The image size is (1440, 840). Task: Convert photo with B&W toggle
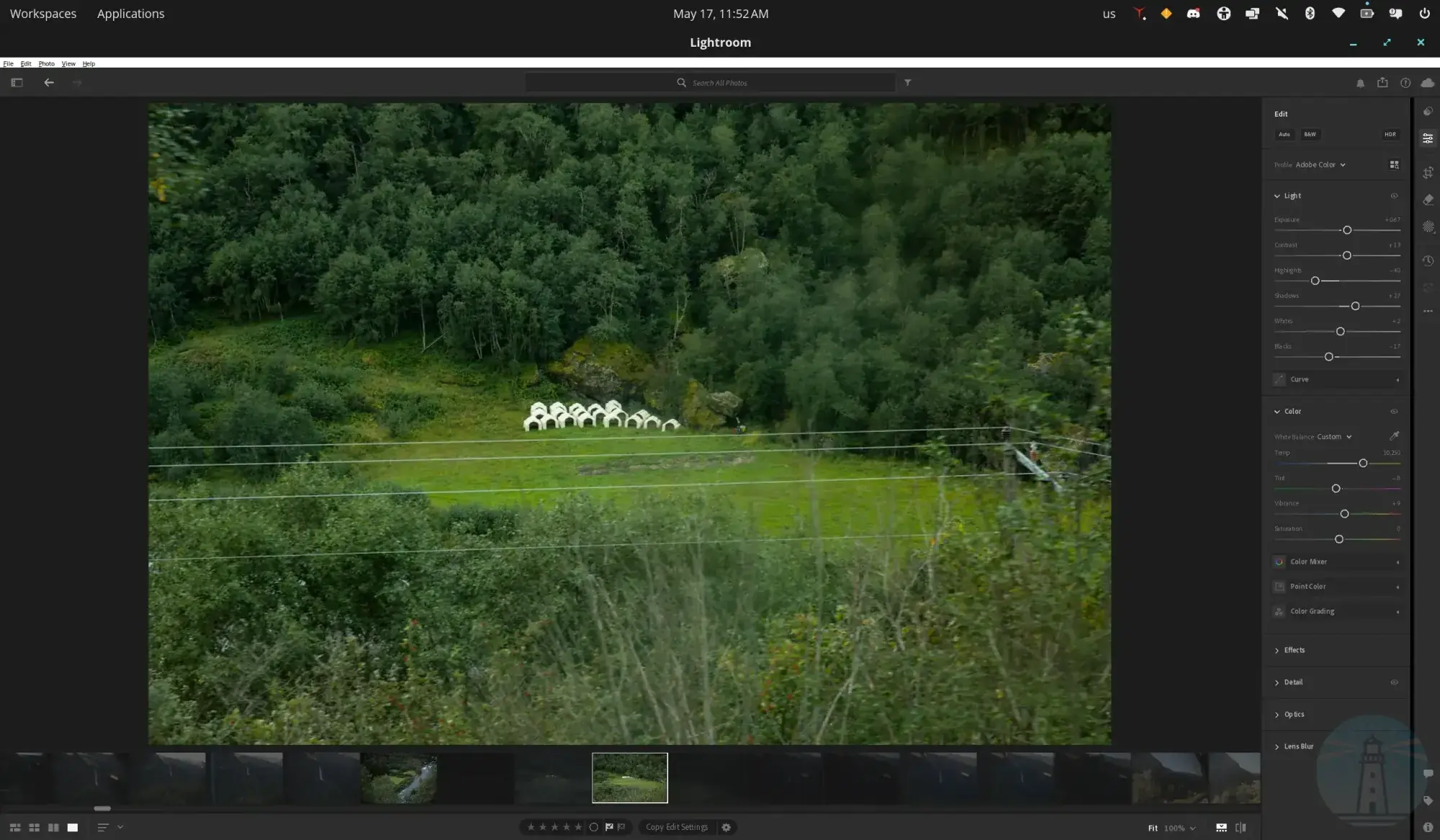pyautogui.click(x=1310, y=135)
